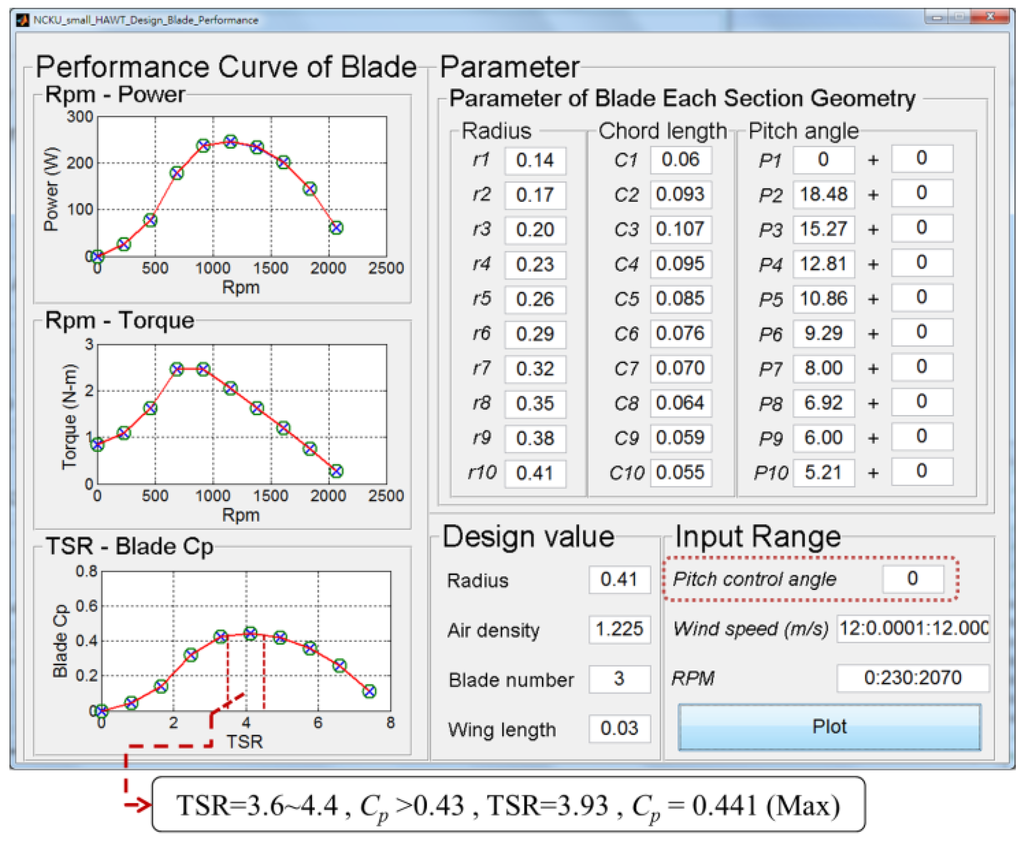Click the r1 radius input showing 0.14
Screen dimensions: 1024x845
pos(535,160)
